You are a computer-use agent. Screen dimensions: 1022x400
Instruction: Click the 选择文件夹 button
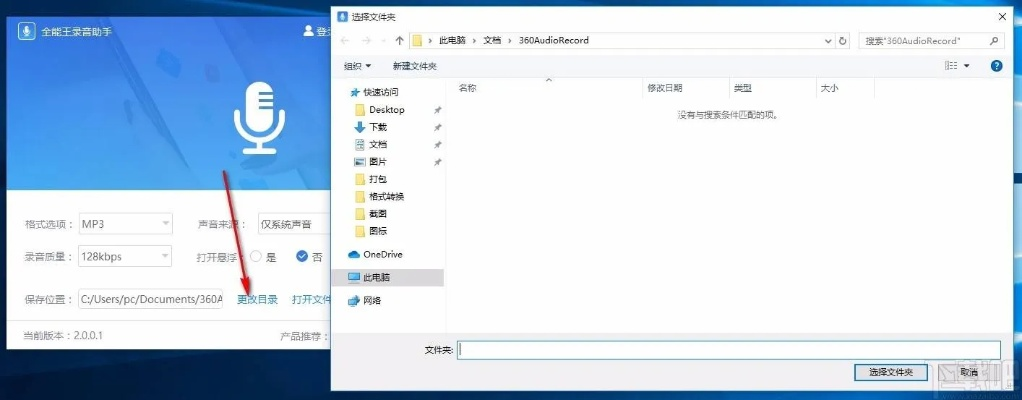coord(891,372)
